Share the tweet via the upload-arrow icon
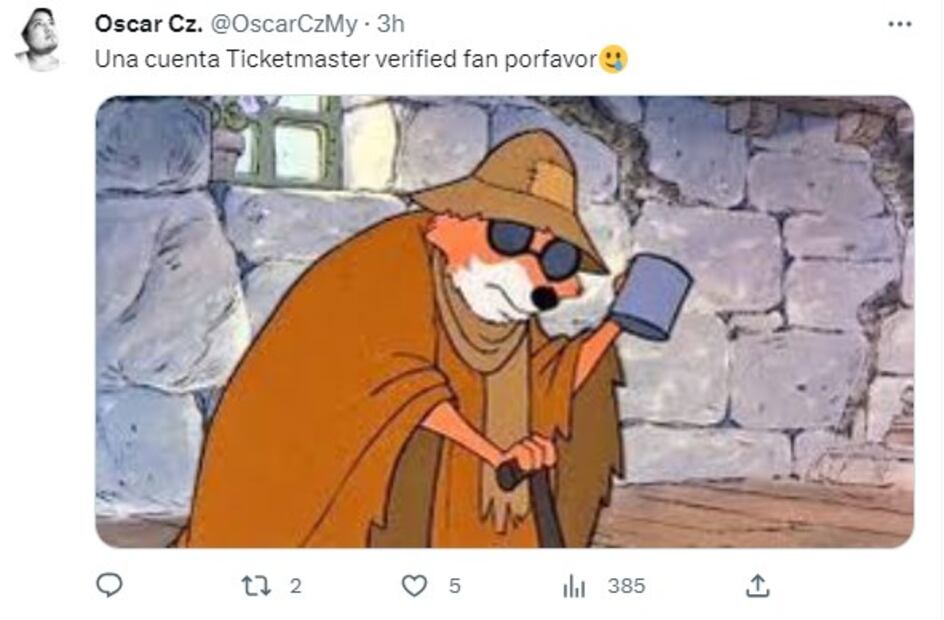944x620 pixels. pyautogui.click(x=758, y=586)
